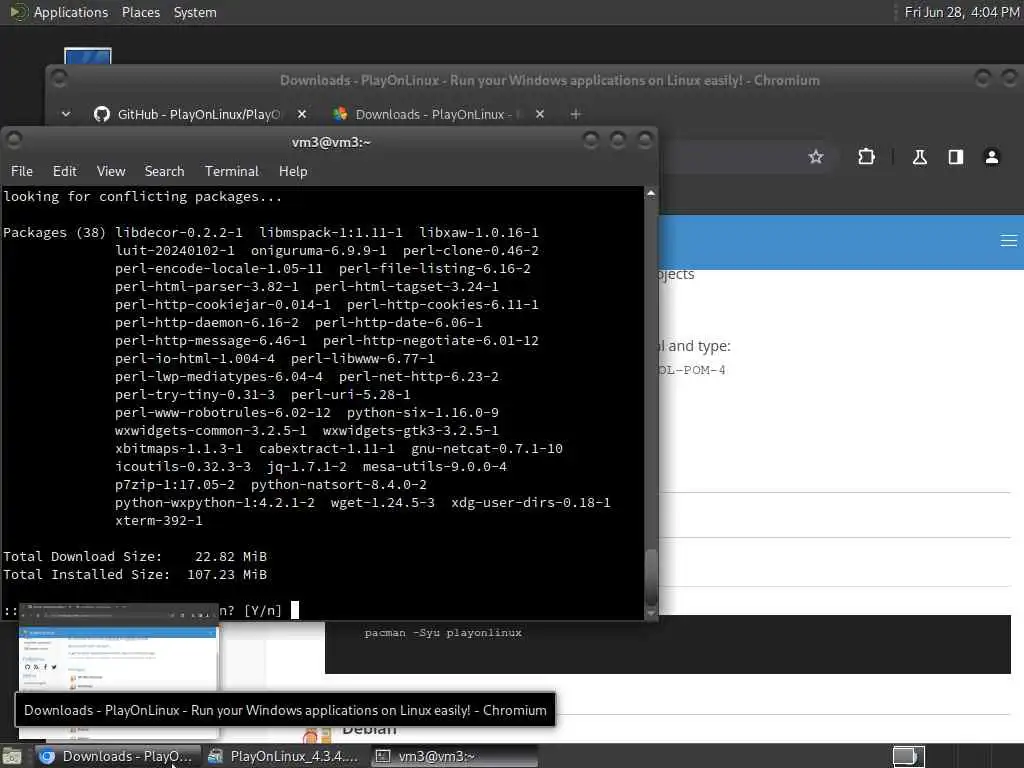Image resolution: width=1024 pixels, height=768 pixels.
Task: Click the Chromium window title bar text
Action: [x=550, y=80]
